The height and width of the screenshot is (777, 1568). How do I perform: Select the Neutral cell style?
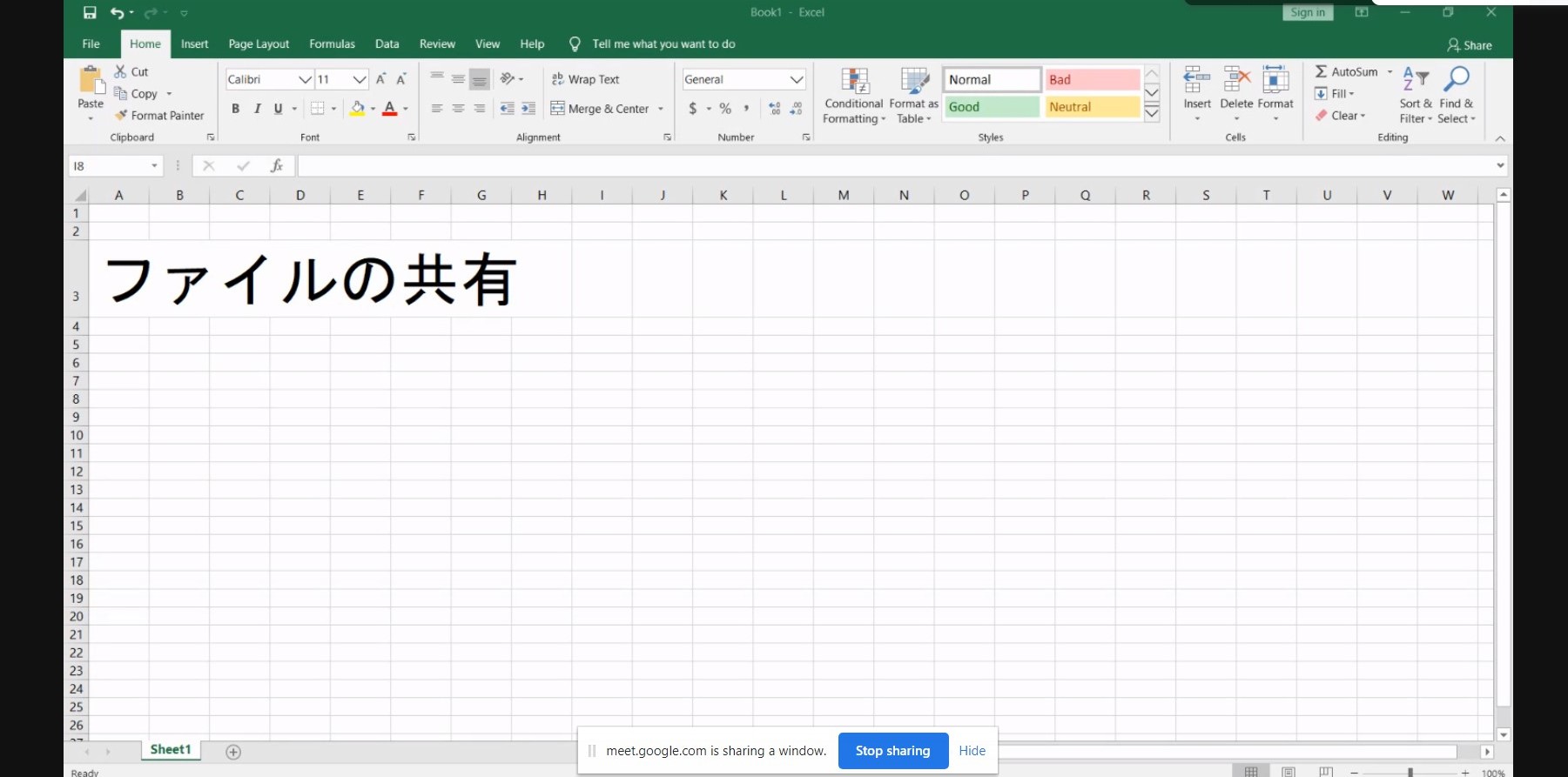(x=1093, y=107)
